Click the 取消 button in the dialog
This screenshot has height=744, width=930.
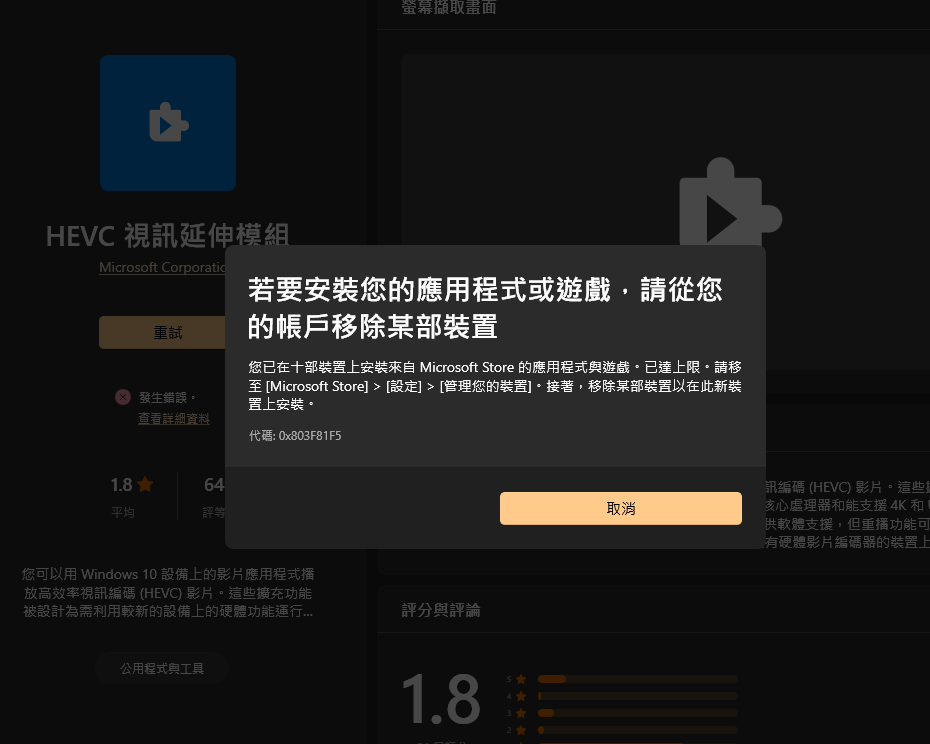click(x=620, y=508)
